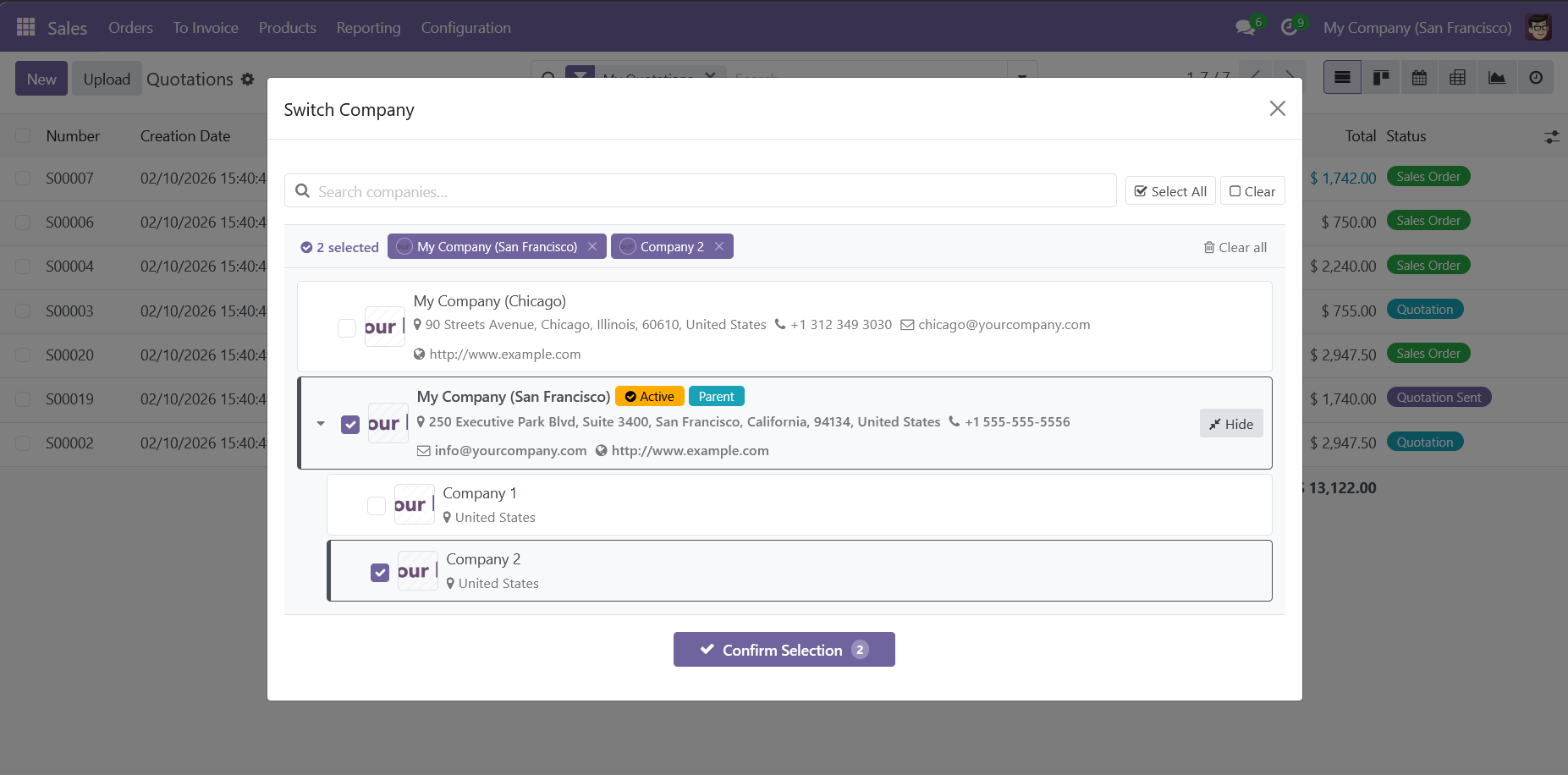The width and height of the screenshot is (1568, 775).
Task: Sort by the Number column header
Action: click(73, 135)
